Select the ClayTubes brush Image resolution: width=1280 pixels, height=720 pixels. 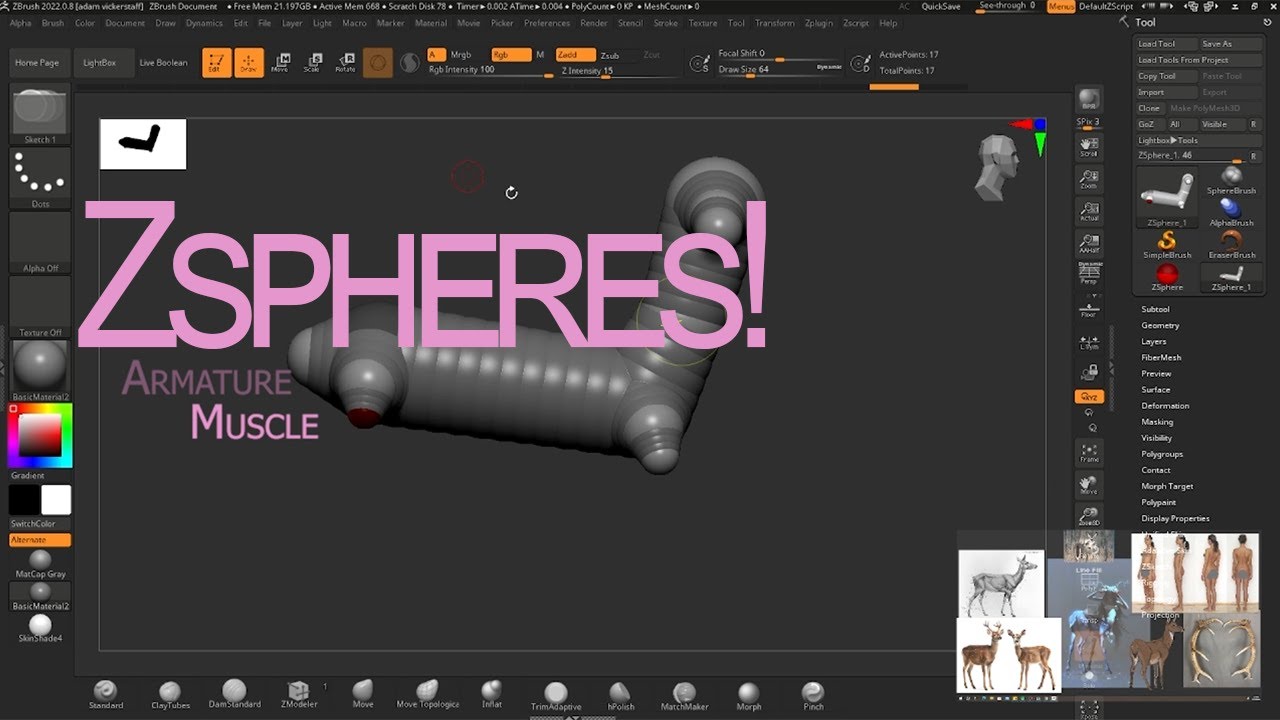170,695
